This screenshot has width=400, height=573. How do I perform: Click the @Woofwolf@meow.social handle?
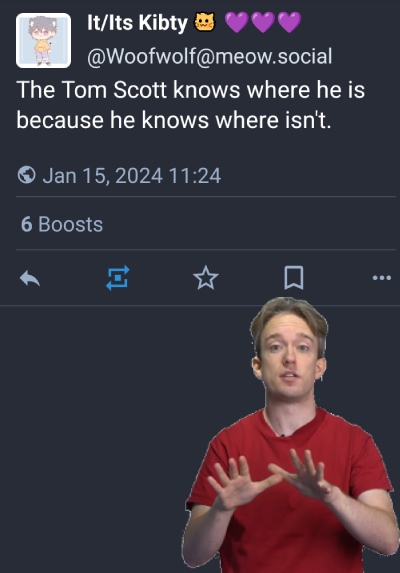pos(210,56)
